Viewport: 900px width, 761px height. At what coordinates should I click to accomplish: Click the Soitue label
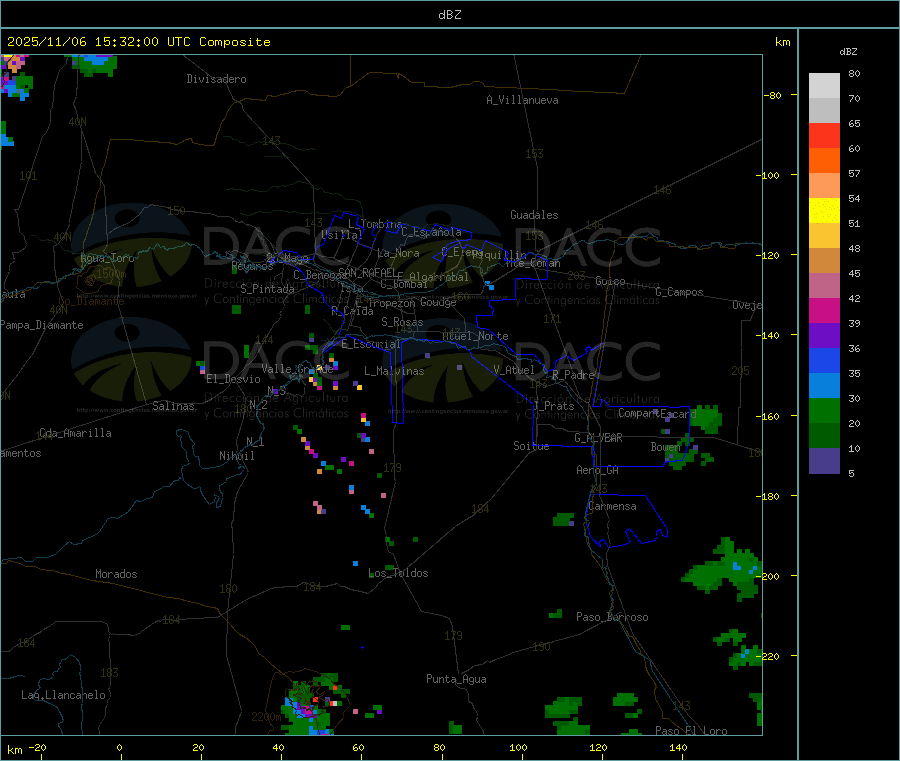coord(531,446)
